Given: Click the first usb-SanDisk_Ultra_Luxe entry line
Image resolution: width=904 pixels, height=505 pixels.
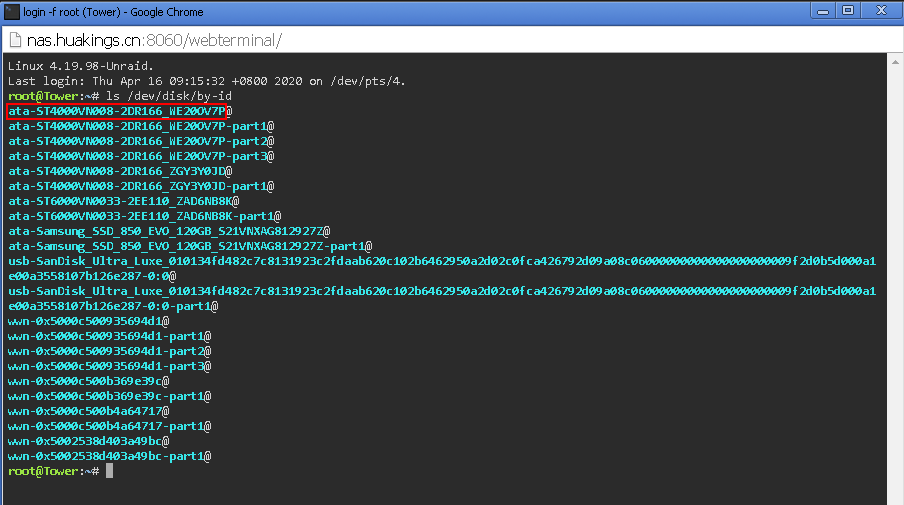Looking at the screenshot, I should click(440, 261).
